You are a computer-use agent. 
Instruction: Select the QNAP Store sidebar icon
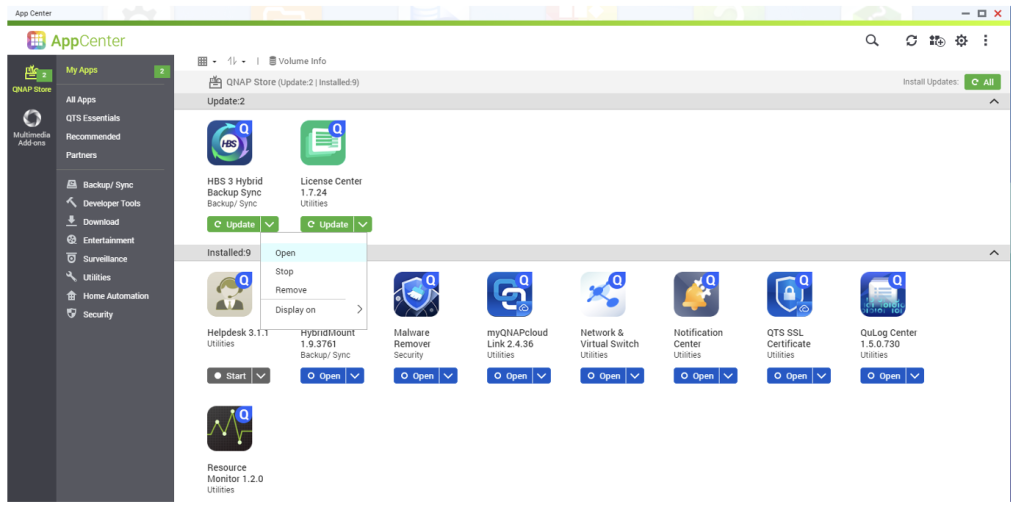(31, 79)
